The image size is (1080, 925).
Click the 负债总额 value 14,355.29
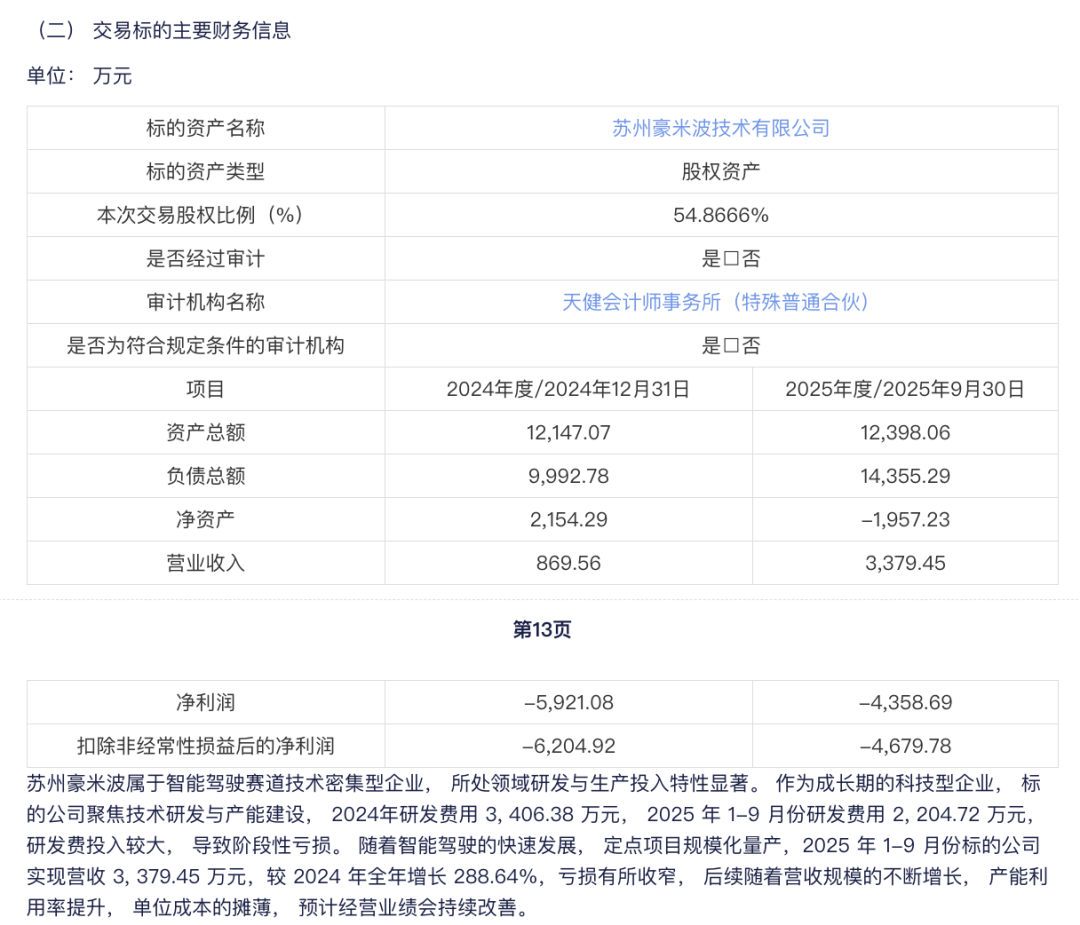pos(905,476)
